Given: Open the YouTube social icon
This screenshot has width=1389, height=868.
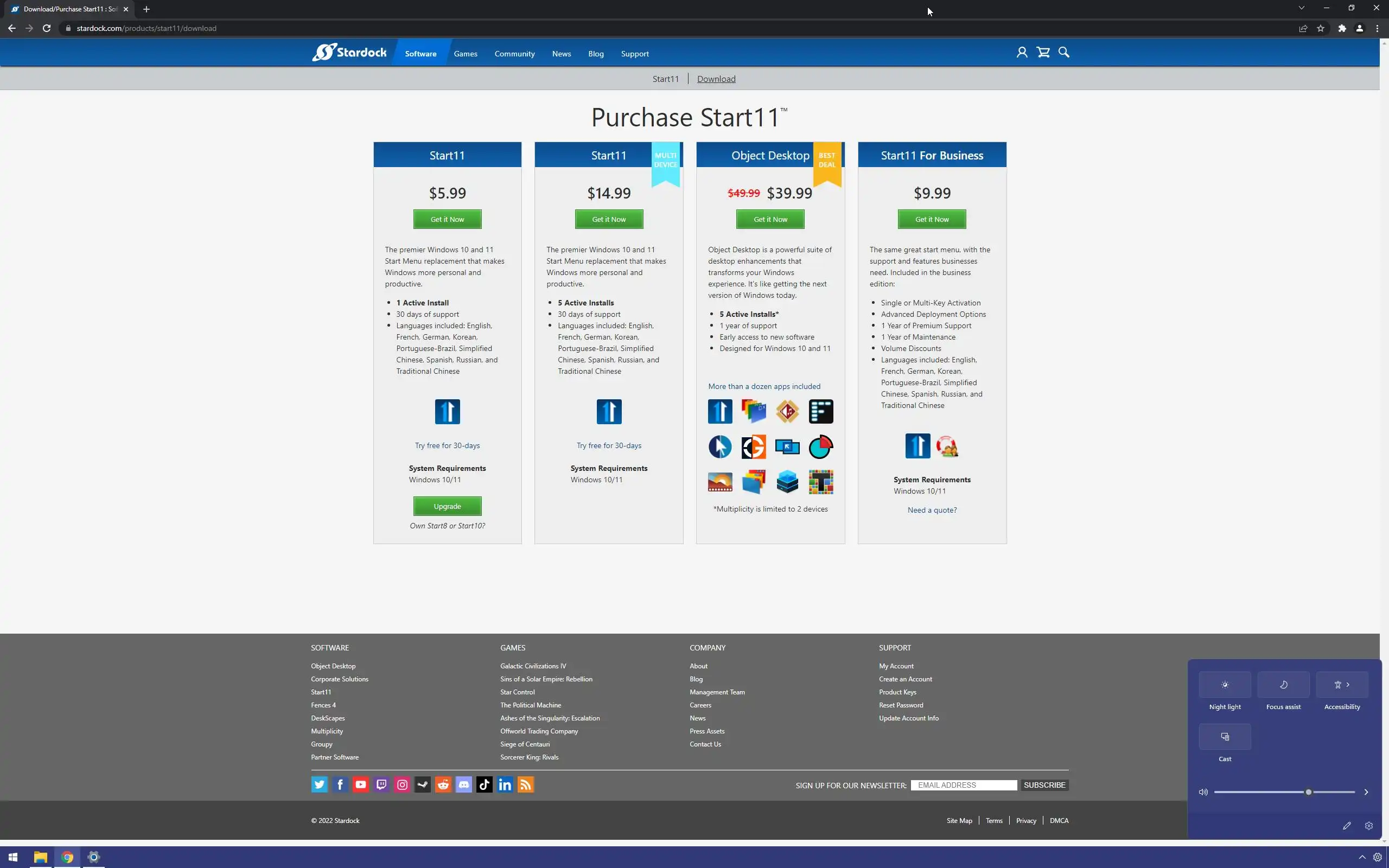Looking at the screenshot, I should coord(360,784).
